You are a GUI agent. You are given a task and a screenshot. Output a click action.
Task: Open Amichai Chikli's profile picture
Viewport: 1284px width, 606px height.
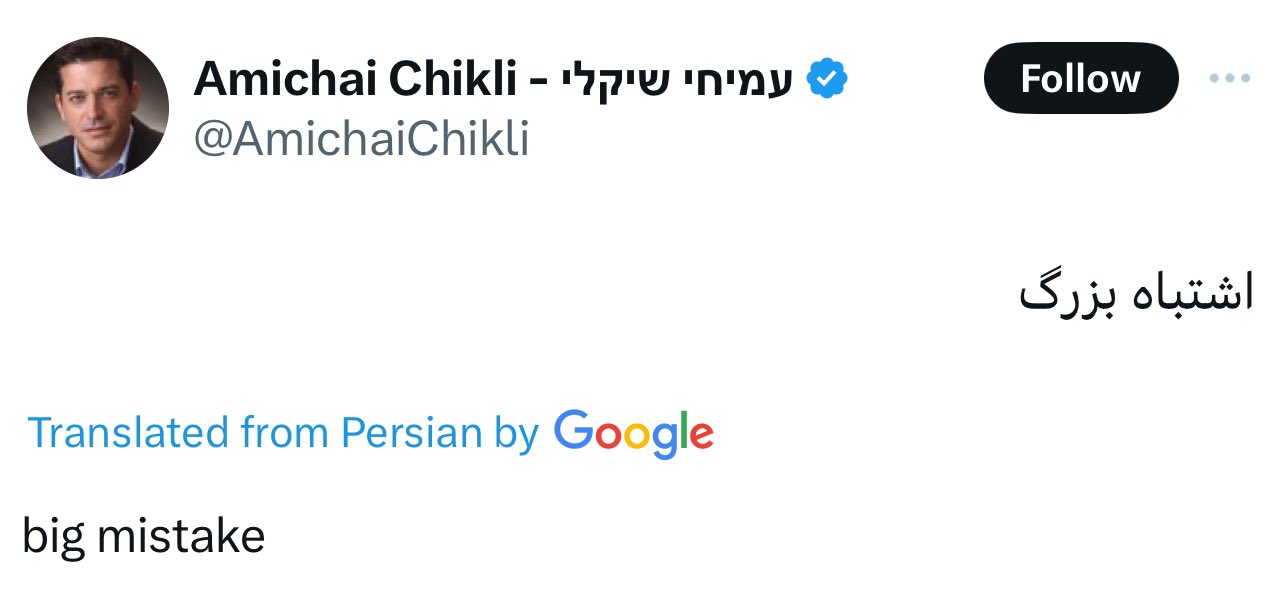tap(97, 108)
